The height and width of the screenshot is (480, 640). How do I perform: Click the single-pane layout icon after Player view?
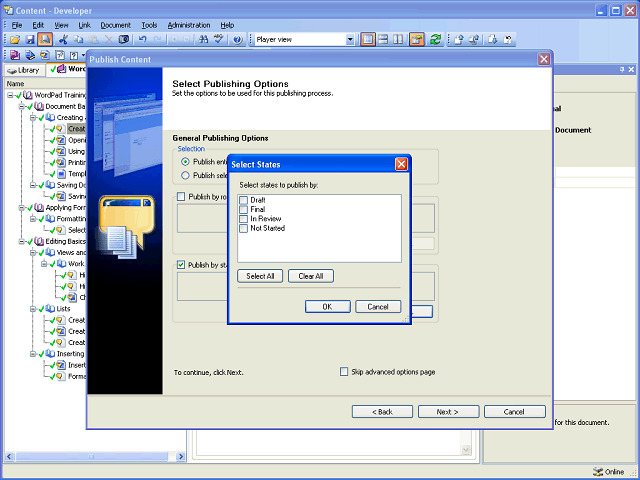368,40
